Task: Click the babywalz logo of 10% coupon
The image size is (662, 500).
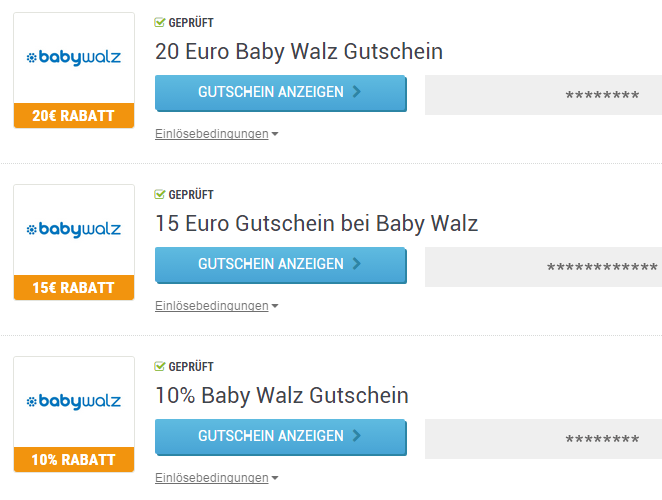Action: (x=74, y=402)
